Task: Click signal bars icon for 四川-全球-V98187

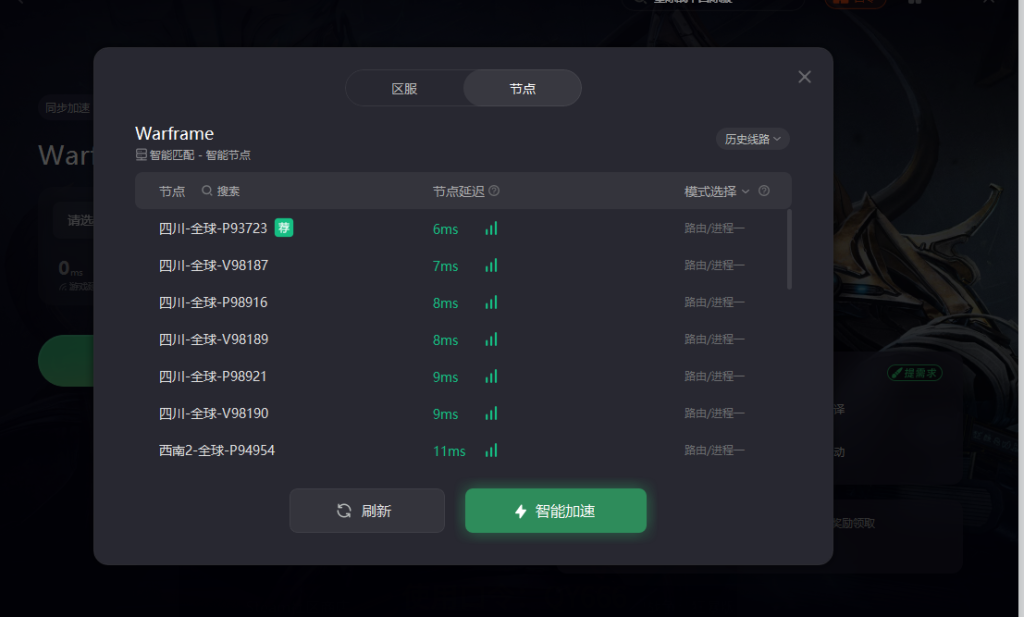Action: 491,265
